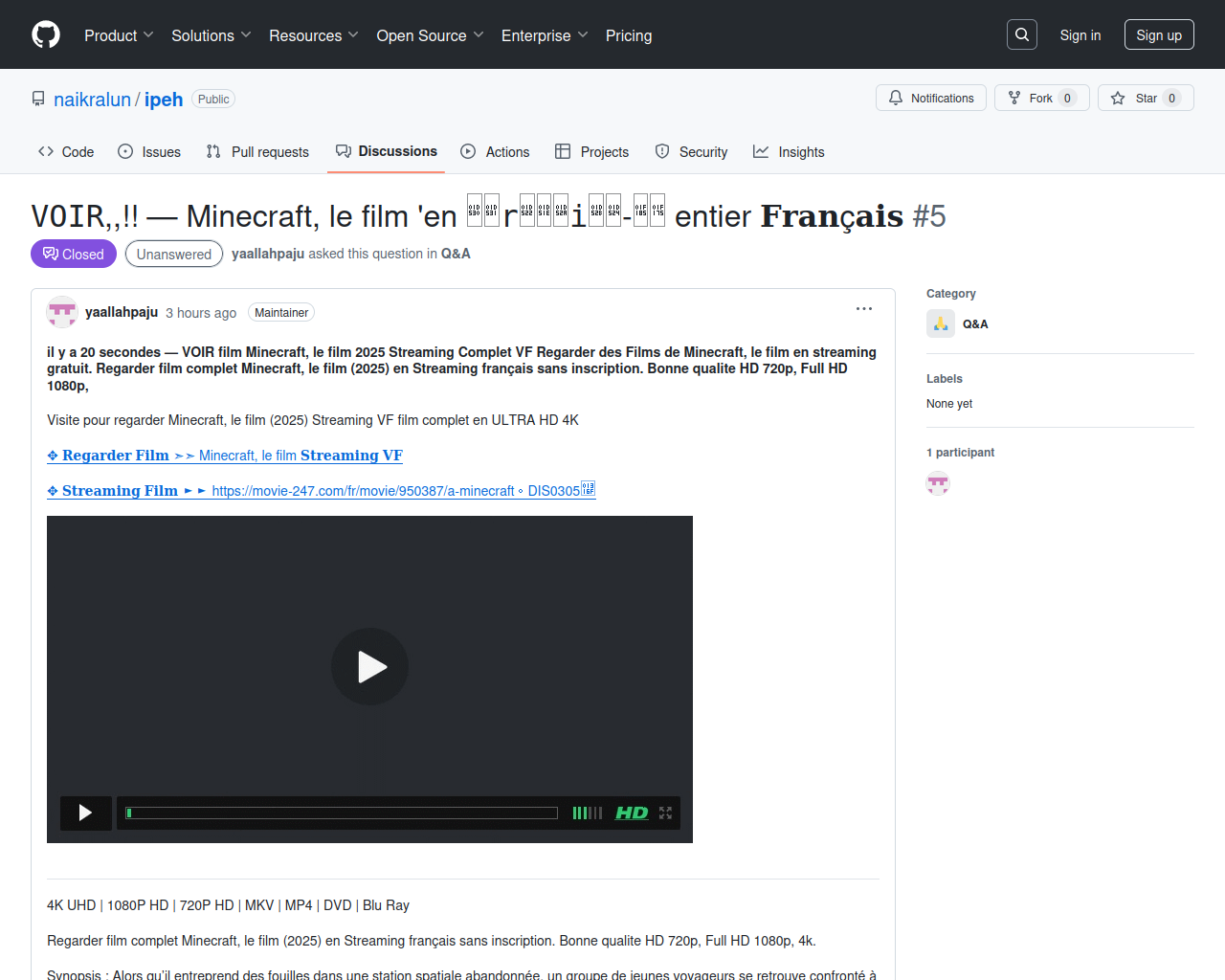Click the 'None yet' labels text
Viewport: 1225px width, 980px height.
coord(949,404)
